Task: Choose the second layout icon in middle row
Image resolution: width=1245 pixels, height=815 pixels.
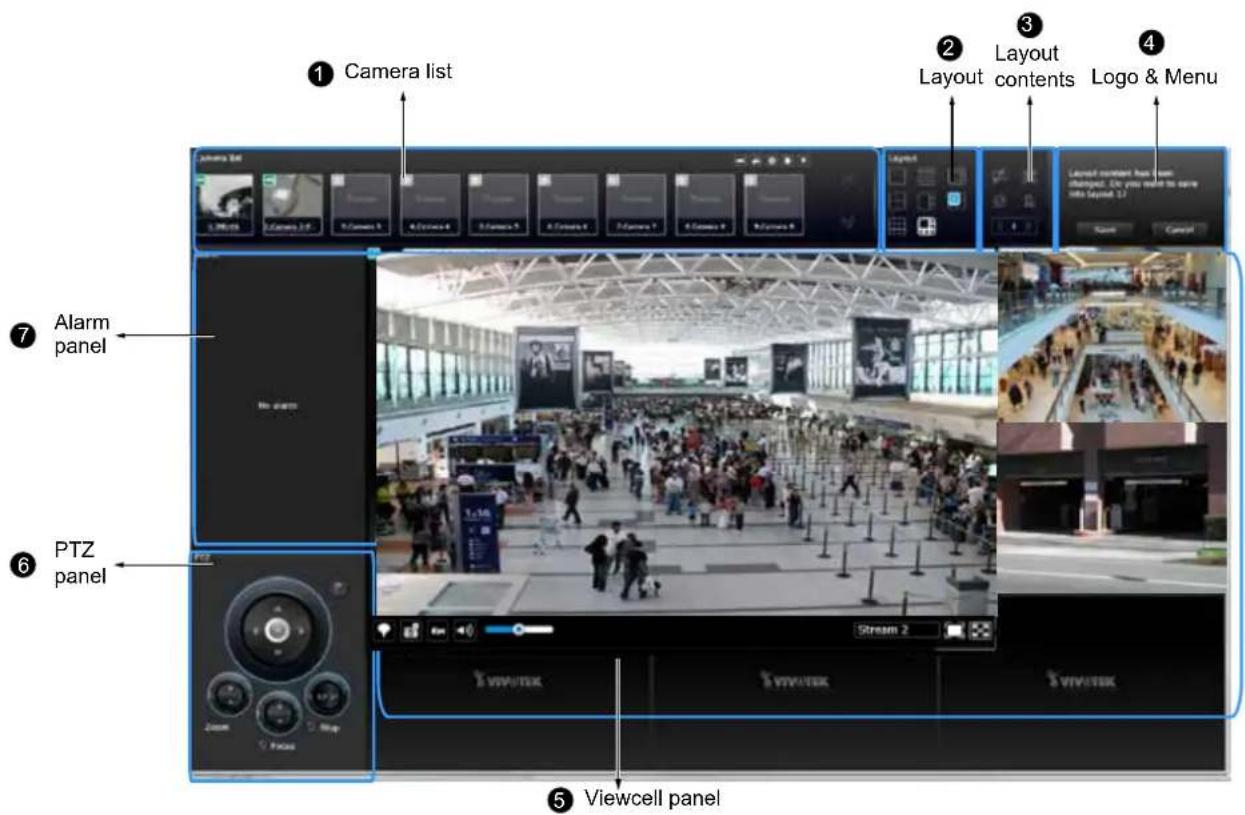Action: coord(926,201)
